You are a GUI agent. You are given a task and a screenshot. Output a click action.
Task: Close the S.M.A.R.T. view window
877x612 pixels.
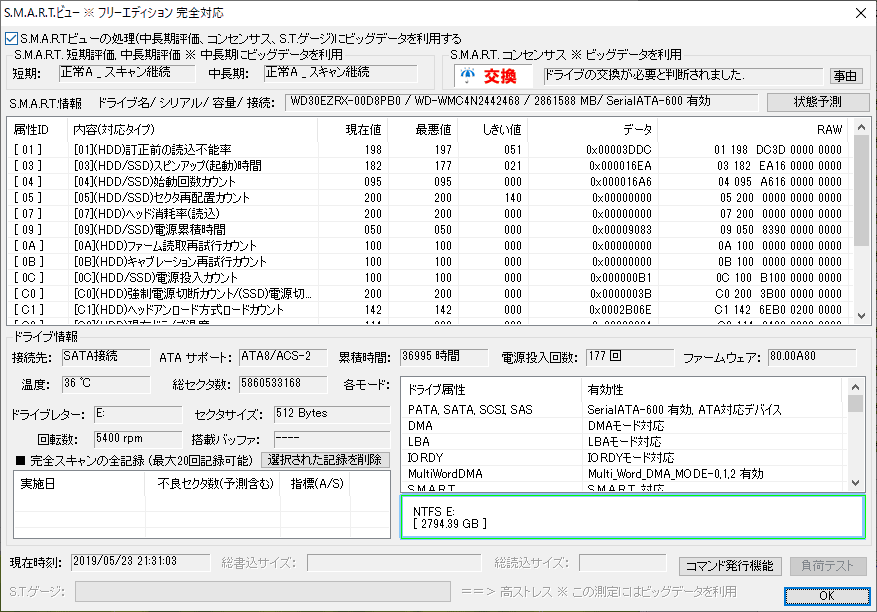861,13
